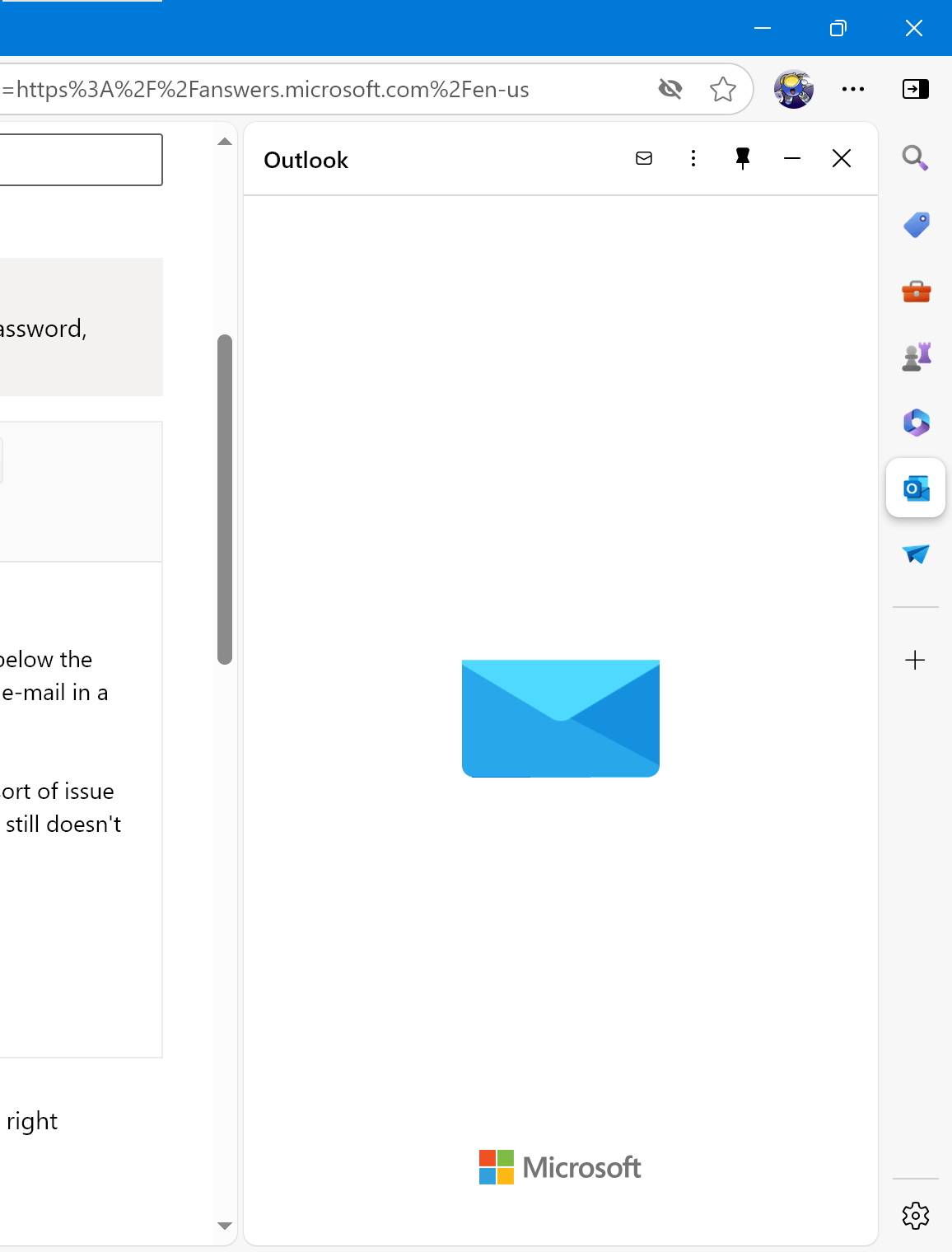
Task: Minimize the Edge browser window
Action: click(763, 28)
